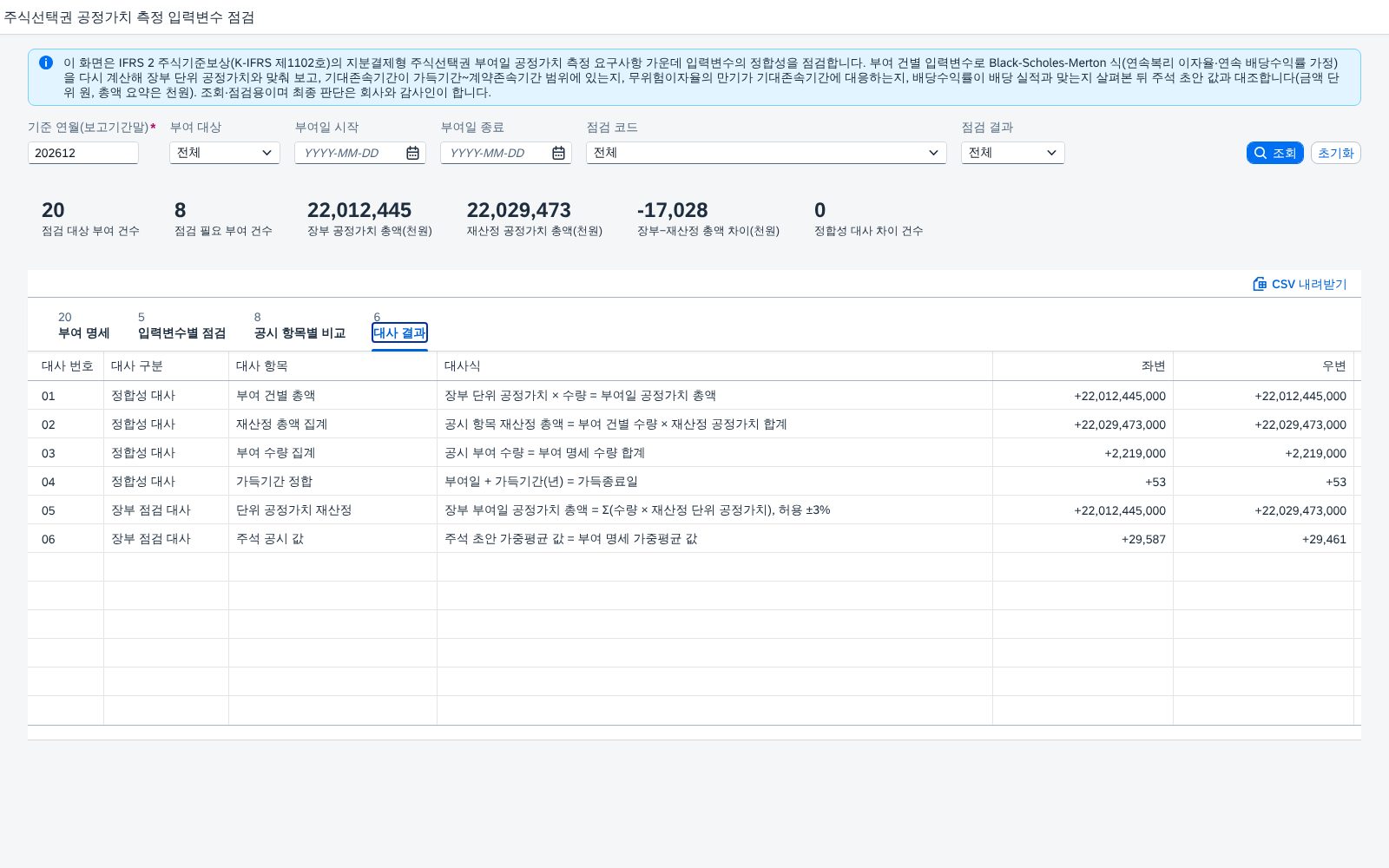Select the 가득기간 정합 cell
1389x868 pixels.
pos(333,482)
